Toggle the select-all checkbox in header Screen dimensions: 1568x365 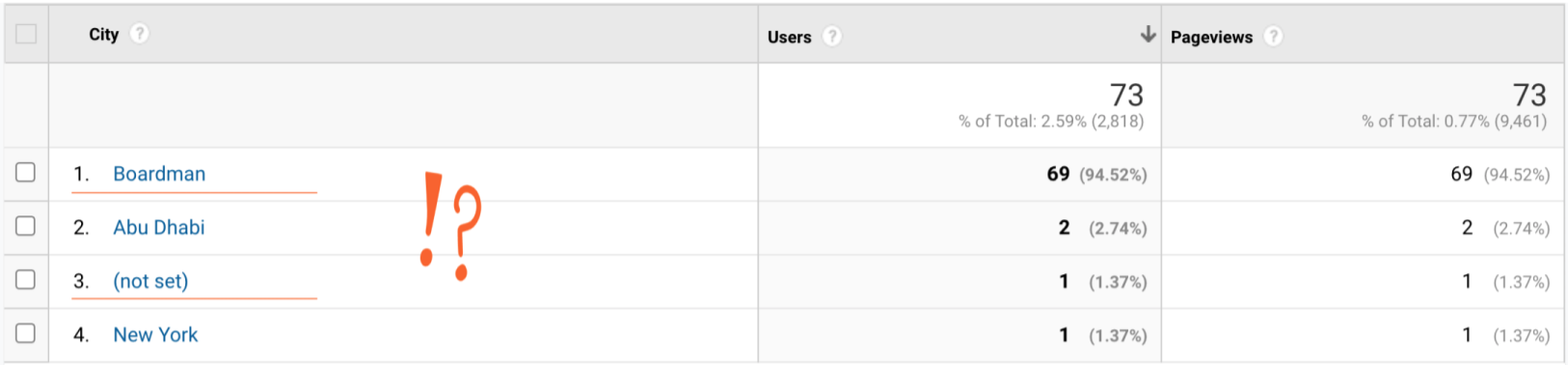click(x=26, y=34)
